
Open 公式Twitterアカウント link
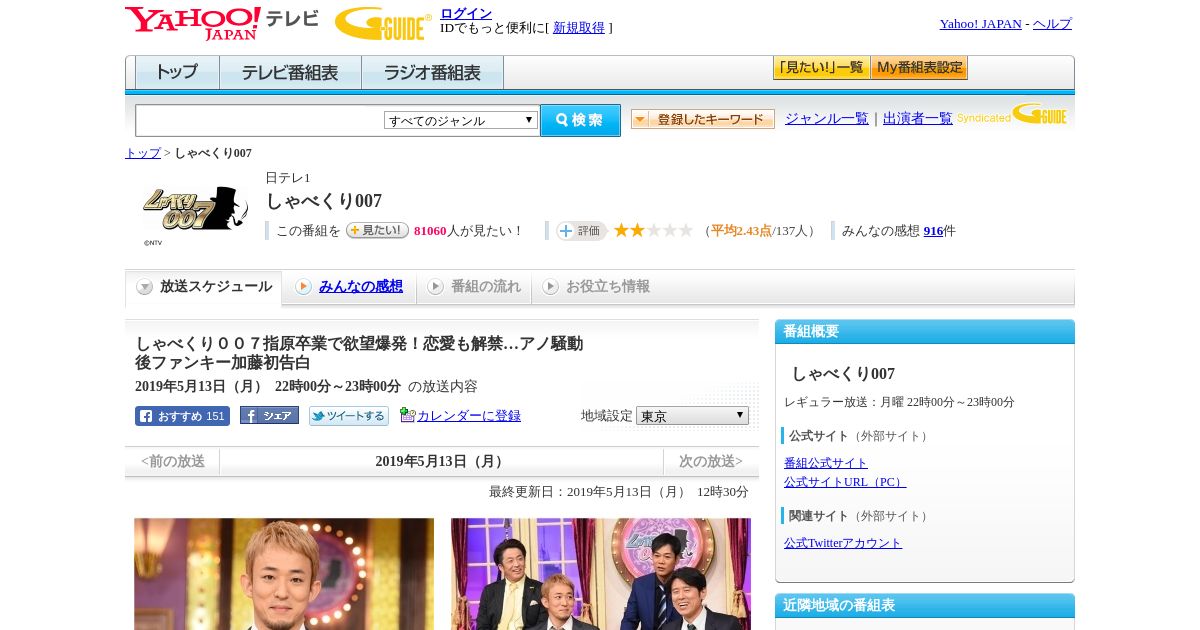843,543
